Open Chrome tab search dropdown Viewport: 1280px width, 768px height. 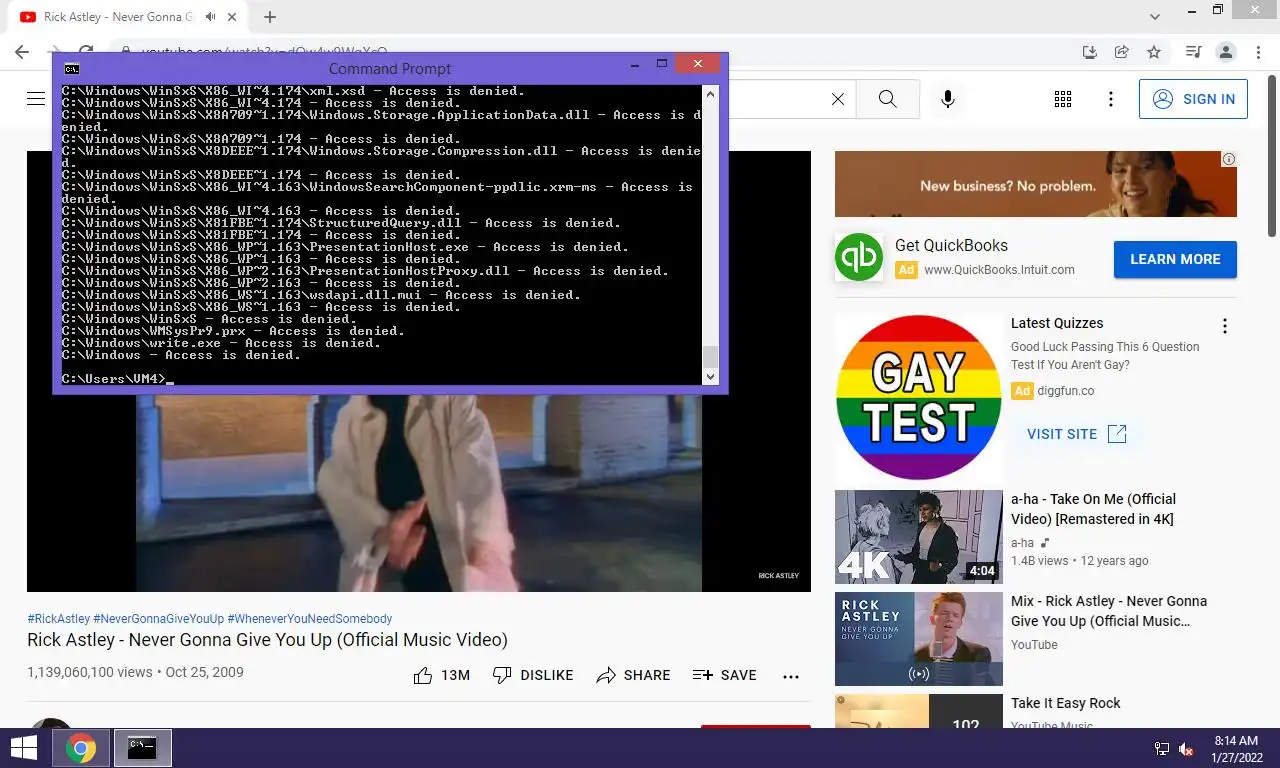pos(1155,17)
